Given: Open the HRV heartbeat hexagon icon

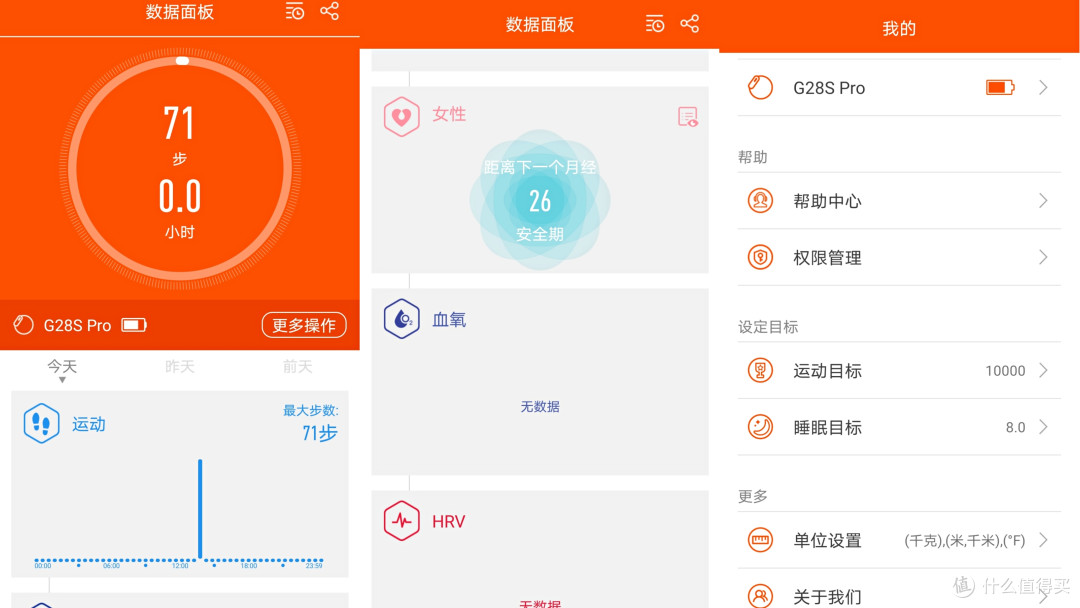Looking at the screenshot, I should 402,521.
